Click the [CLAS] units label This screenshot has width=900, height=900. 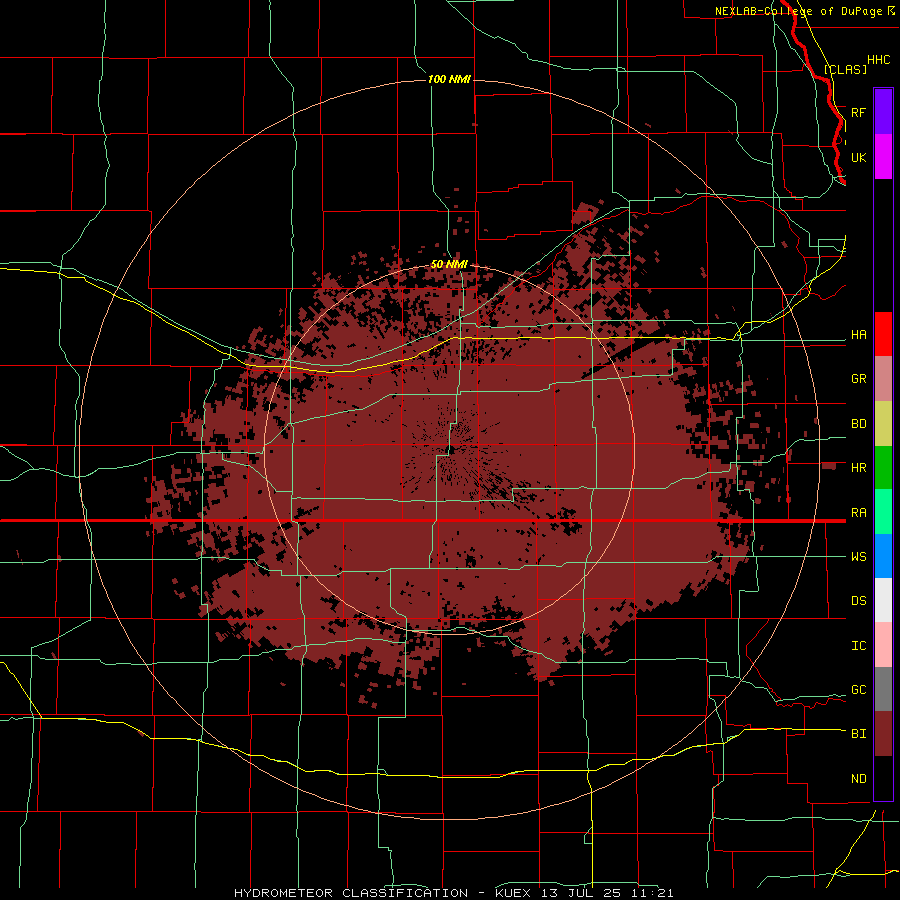pyautogui.click(x=845, y=69)
